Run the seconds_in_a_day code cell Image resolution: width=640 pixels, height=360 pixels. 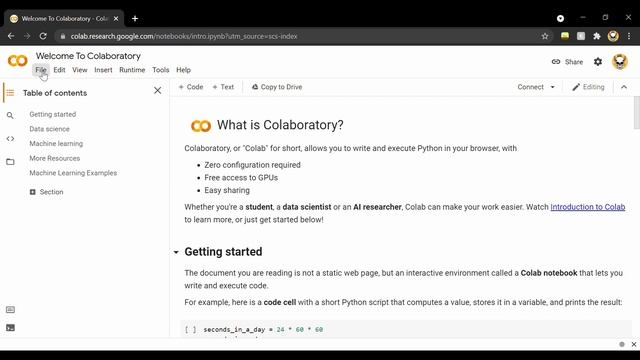click(190, 329)
